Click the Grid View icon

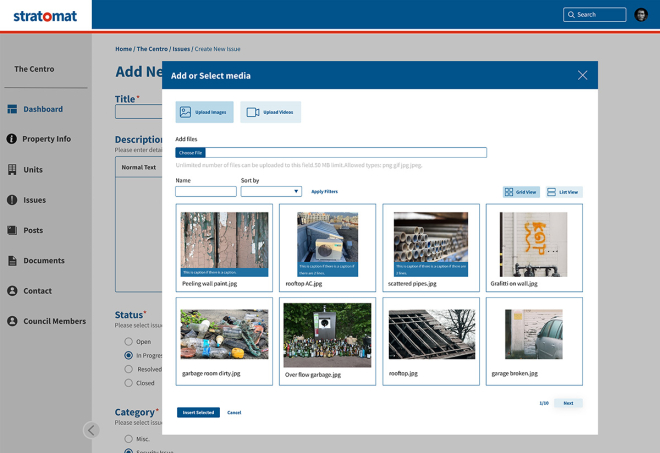coord(509,192)
